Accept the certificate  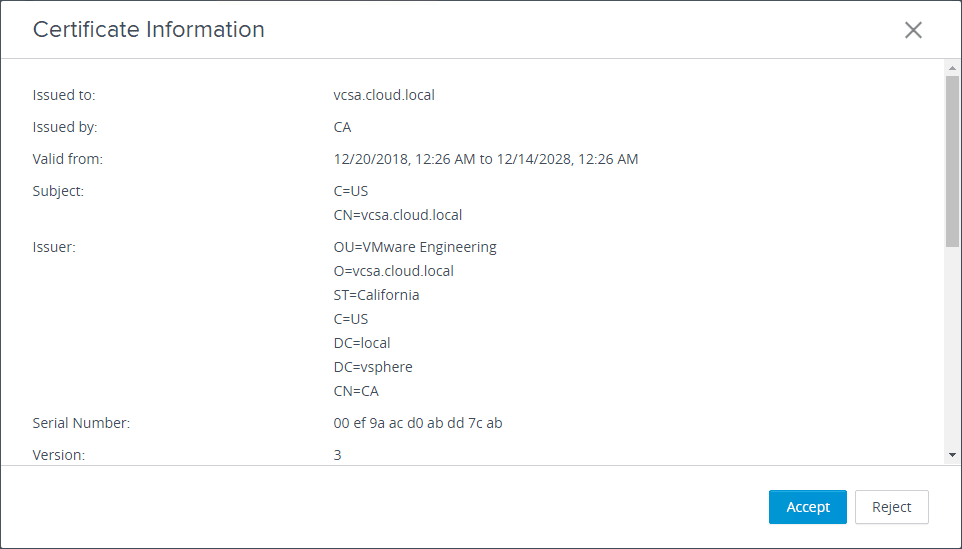[x=807, y=507]
